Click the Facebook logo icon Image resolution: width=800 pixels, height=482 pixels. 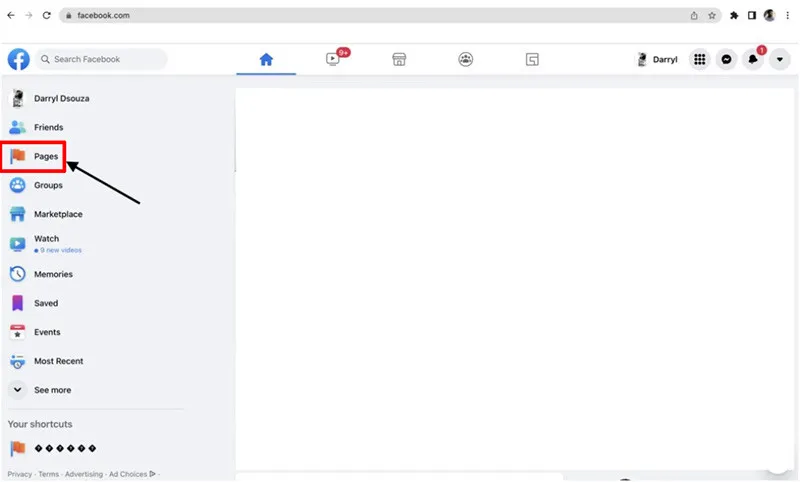(x=18, y=59)
